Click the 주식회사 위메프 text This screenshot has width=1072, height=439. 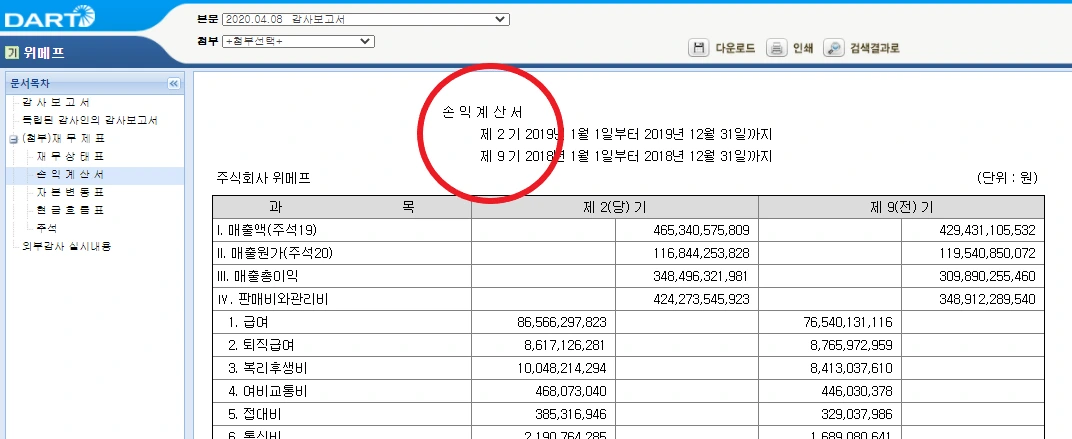point(263,178)
